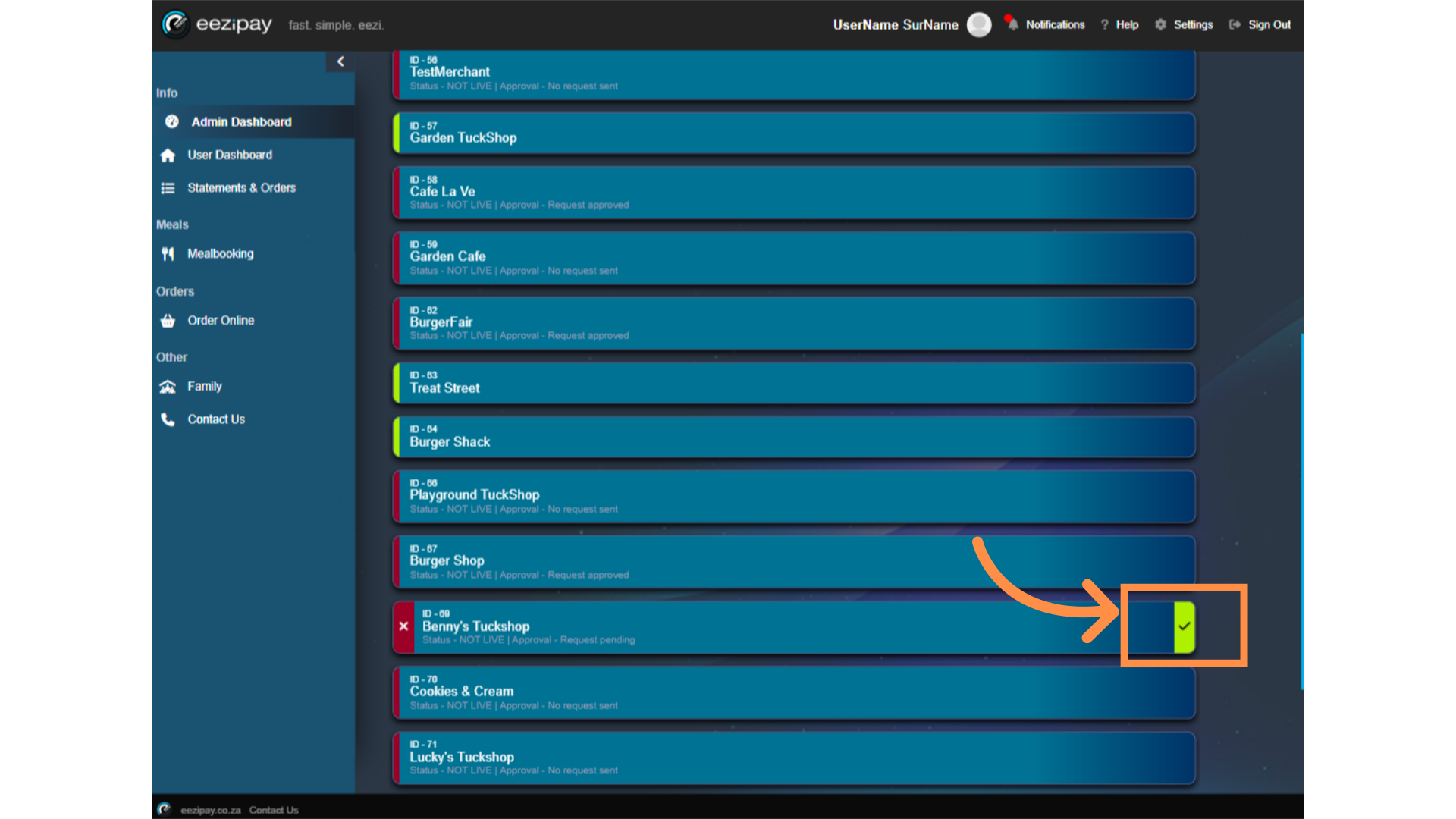This screenshot has height=819, width=1456.
Task: Click the user avatar picture
Action: [x=979, y=24]
